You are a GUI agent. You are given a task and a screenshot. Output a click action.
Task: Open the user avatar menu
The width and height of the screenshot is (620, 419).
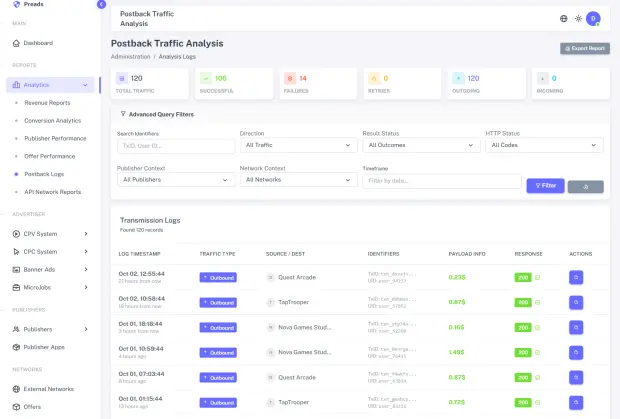pos(593,19)
